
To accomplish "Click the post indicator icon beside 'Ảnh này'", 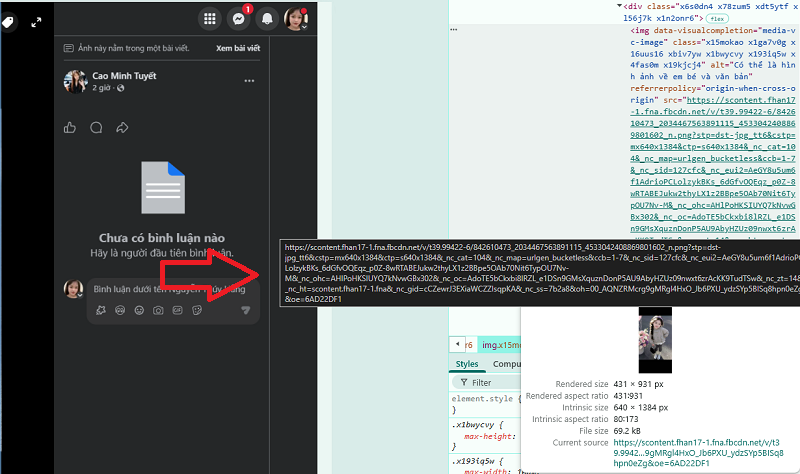I will pyautogui.click(x=68, y=48).
